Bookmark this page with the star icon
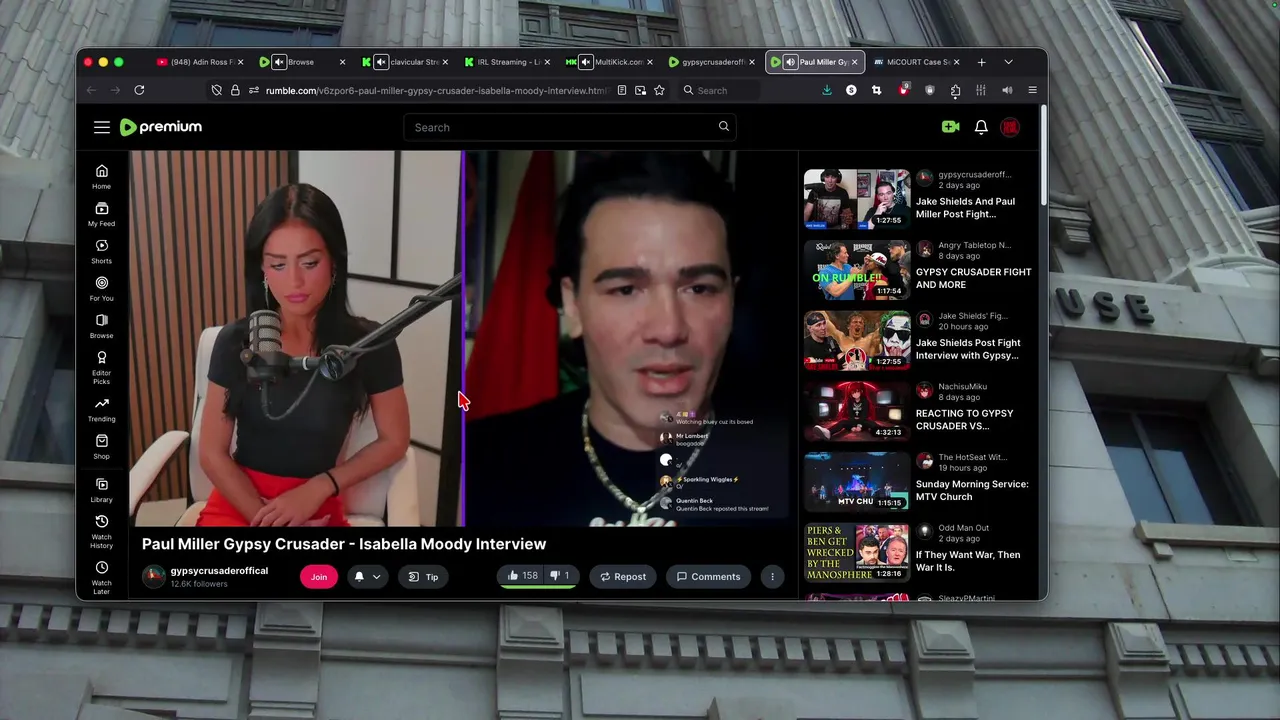 coord(659,90)
